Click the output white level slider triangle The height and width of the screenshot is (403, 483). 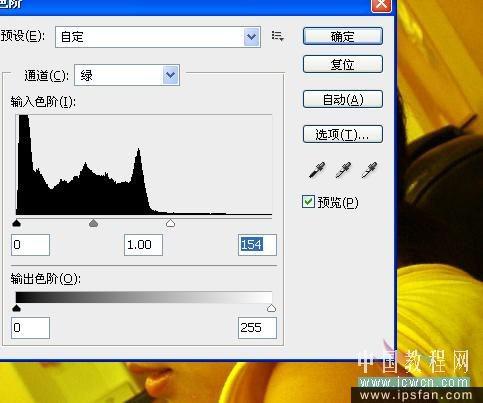pyautogui.click(x=272, y=308)
